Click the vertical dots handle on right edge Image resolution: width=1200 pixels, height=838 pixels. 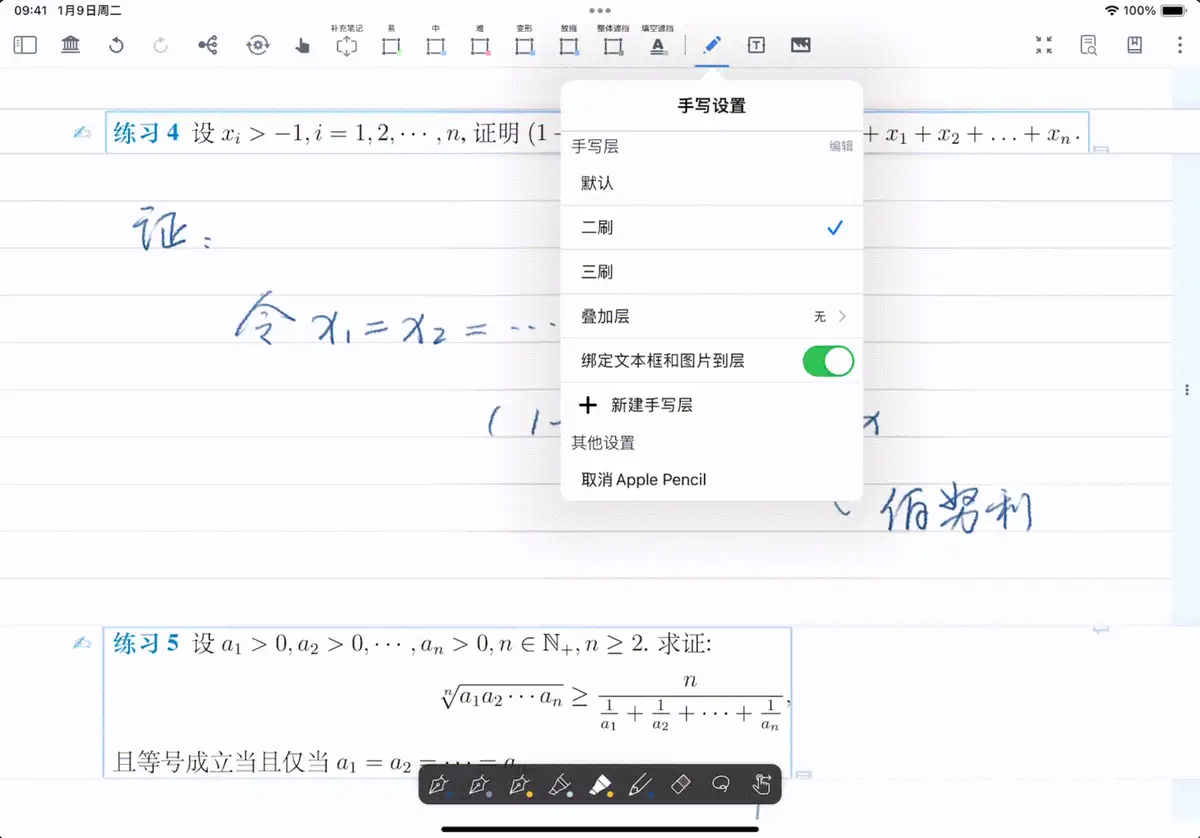pyautogui.click(x=1186, y=390)
